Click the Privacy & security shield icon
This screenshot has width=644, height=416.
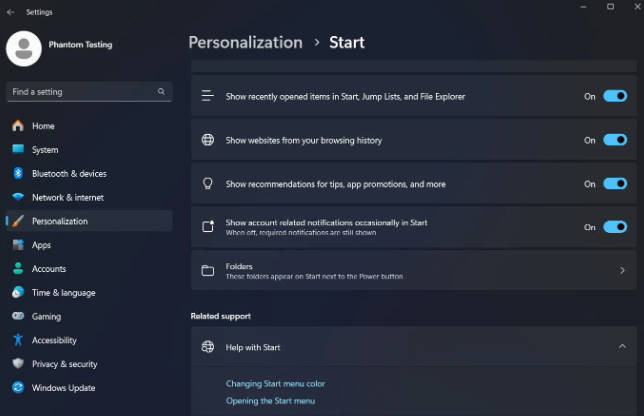point(18,363)
